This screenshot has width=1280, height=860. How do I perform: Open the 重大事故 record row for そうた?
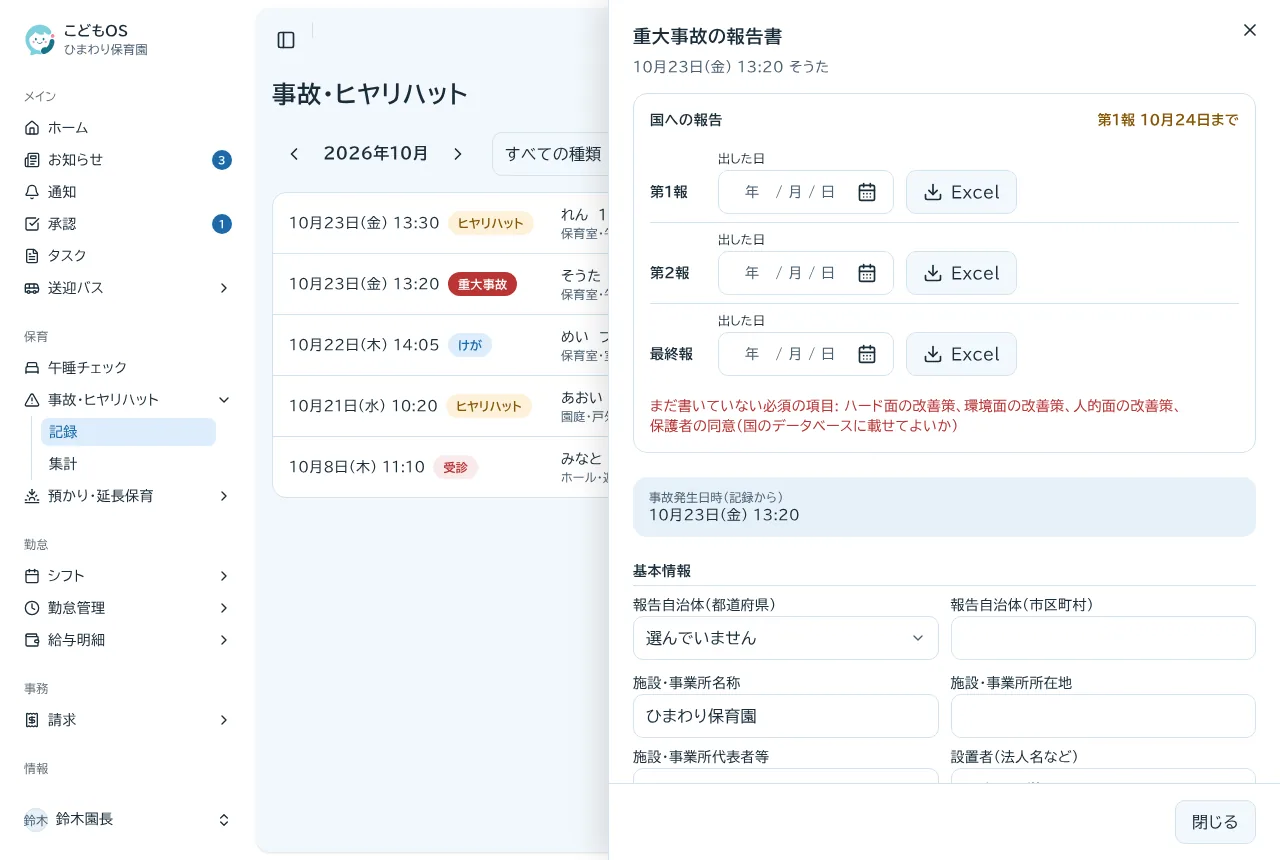441,284
